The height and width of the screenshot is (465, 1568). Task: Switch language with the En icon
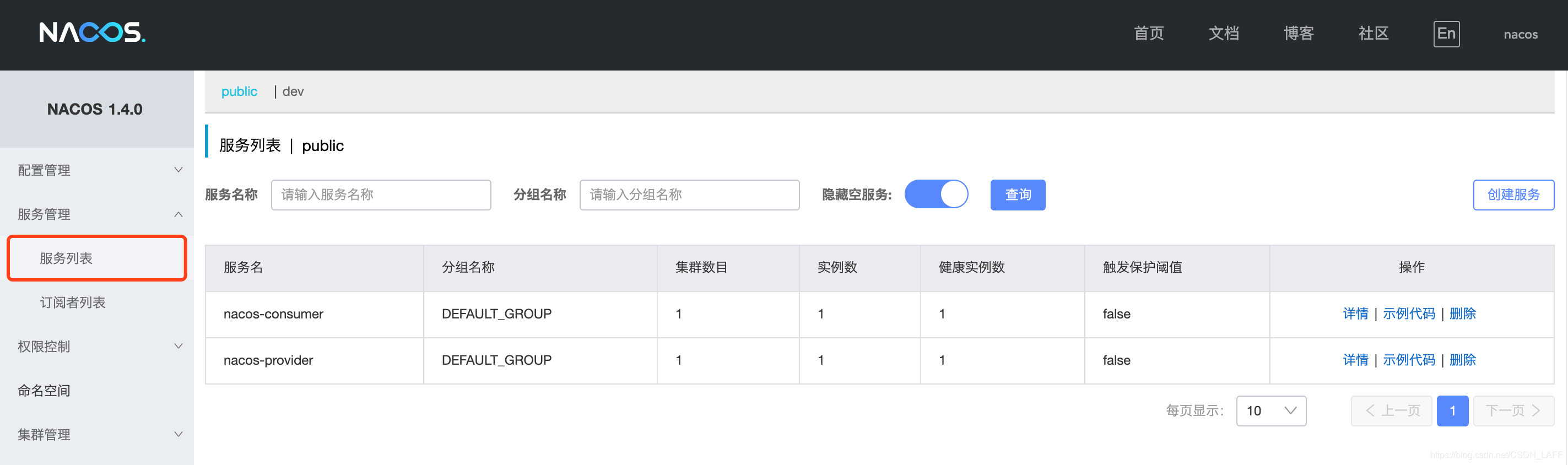click(x=1446, y=34)
